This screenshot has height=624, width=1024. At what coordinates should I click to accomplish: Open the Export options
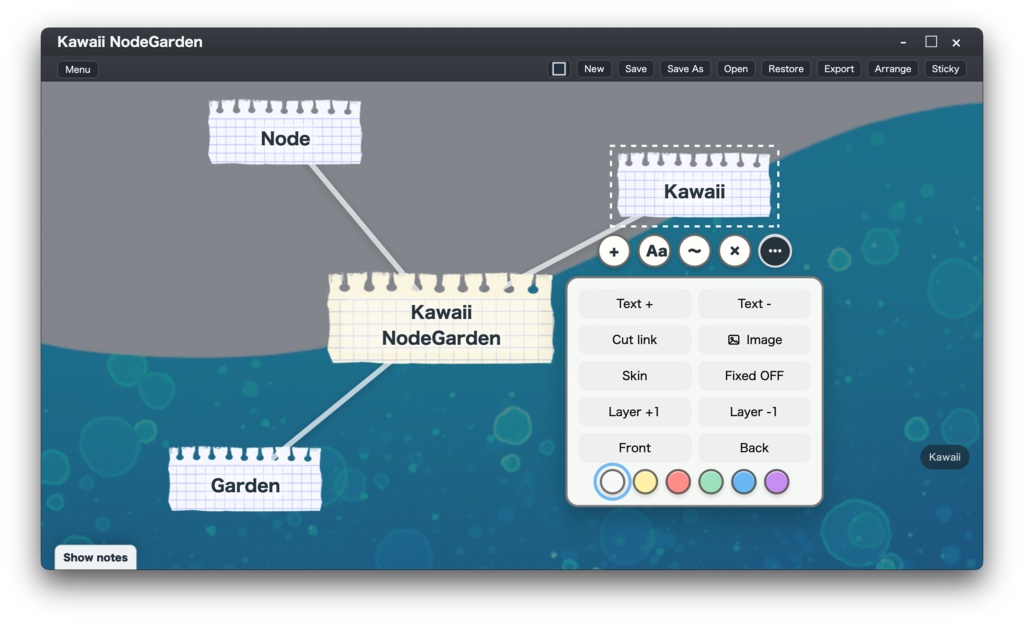point(839,69)
